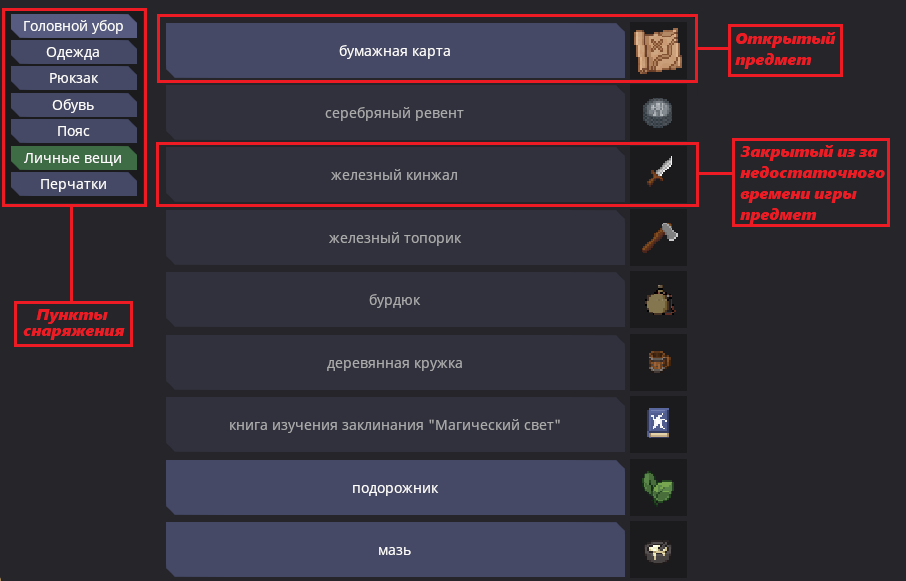Select the подорожник item button
906x581 pixels.
pyautogui.click(x=395, y=488)
